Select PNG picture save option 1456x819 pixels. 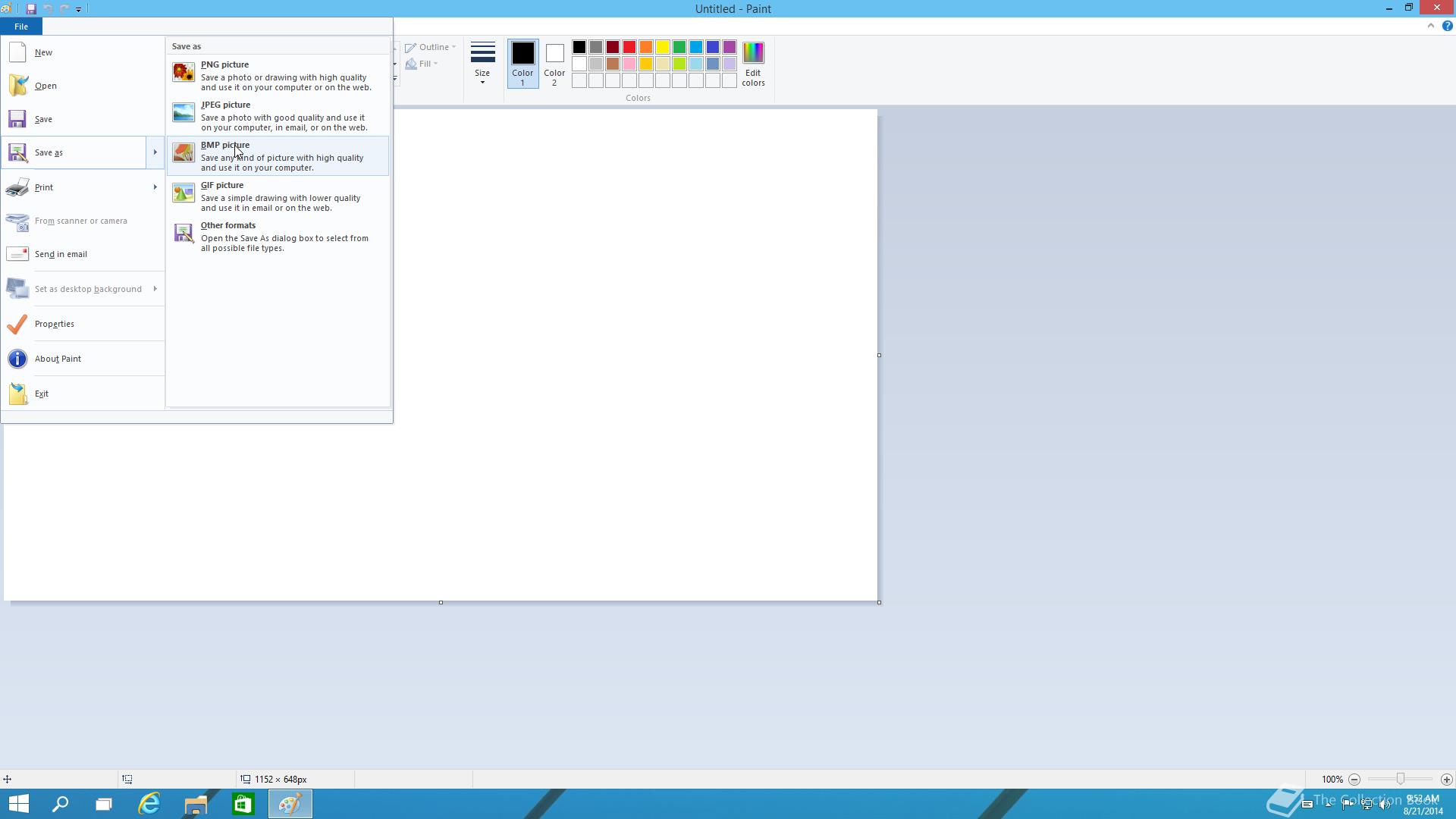[278, 76]
